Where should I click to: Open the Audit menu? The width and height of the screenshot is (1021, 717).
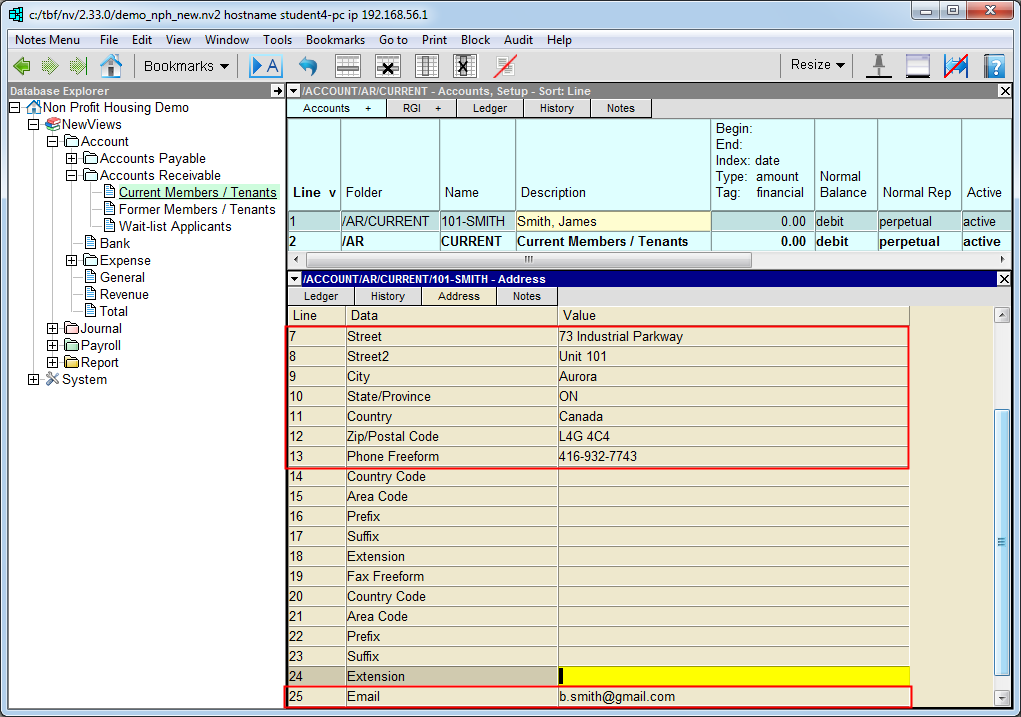[x=518, y=40]
